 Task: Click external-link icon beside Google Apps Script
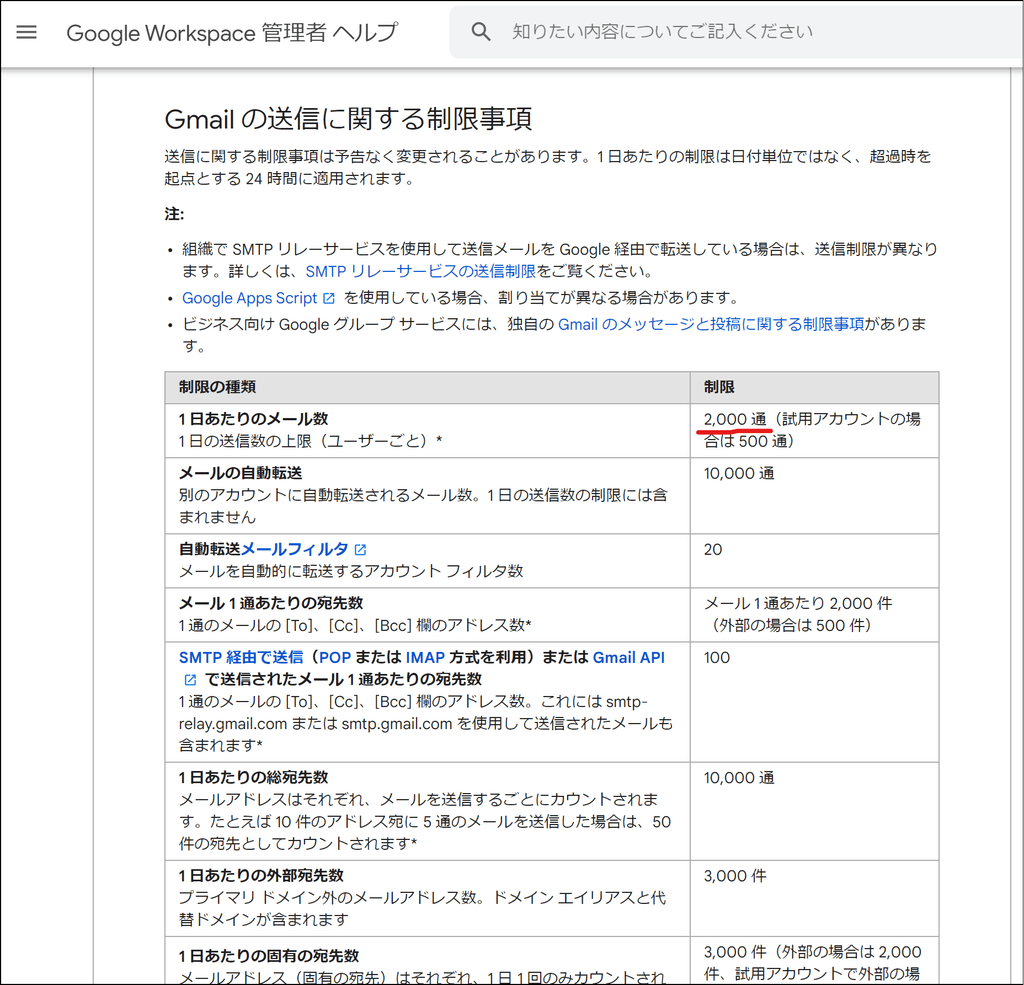point(329,299)
